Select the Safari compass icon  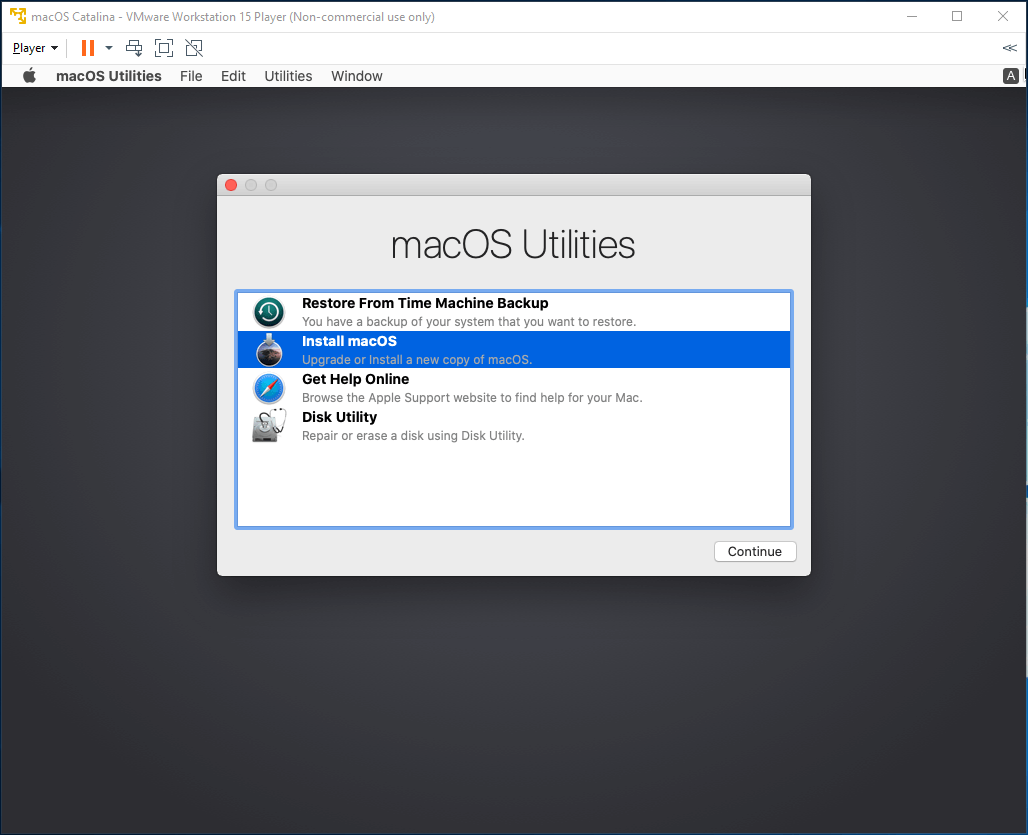tap(269, 388)
